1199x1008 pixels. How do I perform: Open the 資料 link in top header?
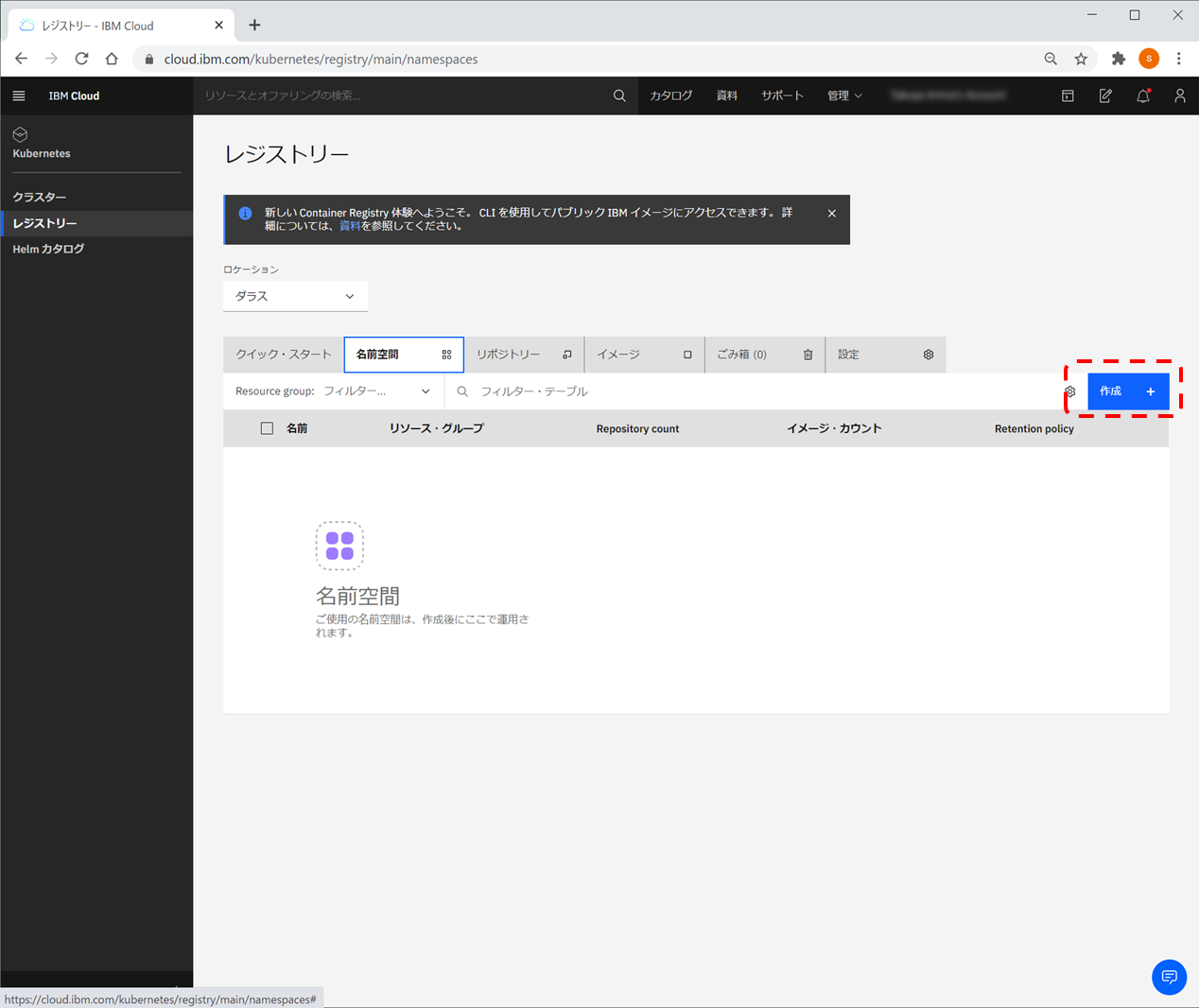(x=727, y=96)
